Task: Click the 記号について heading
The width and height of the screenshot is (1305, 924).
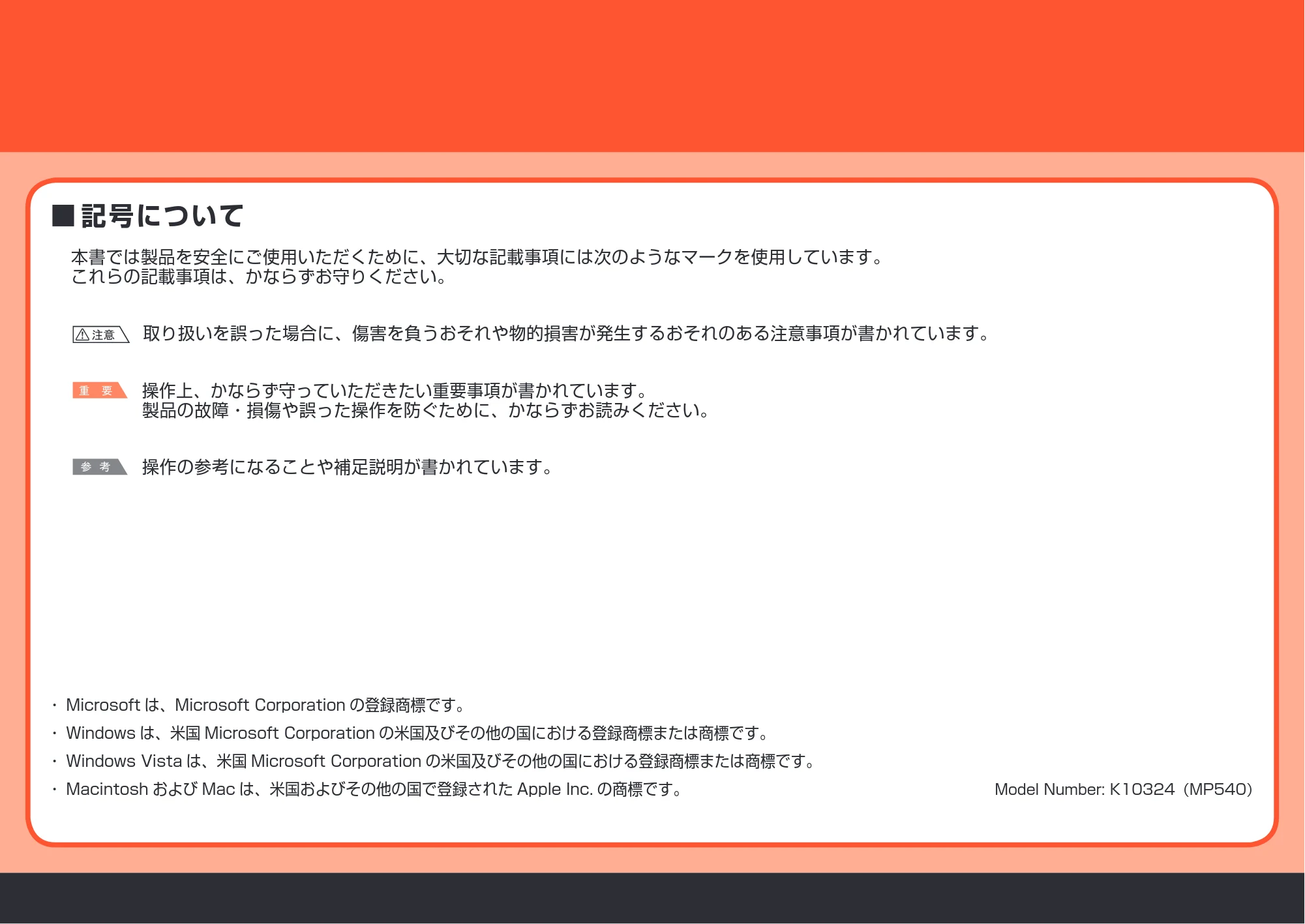Action: coord(162,216)
